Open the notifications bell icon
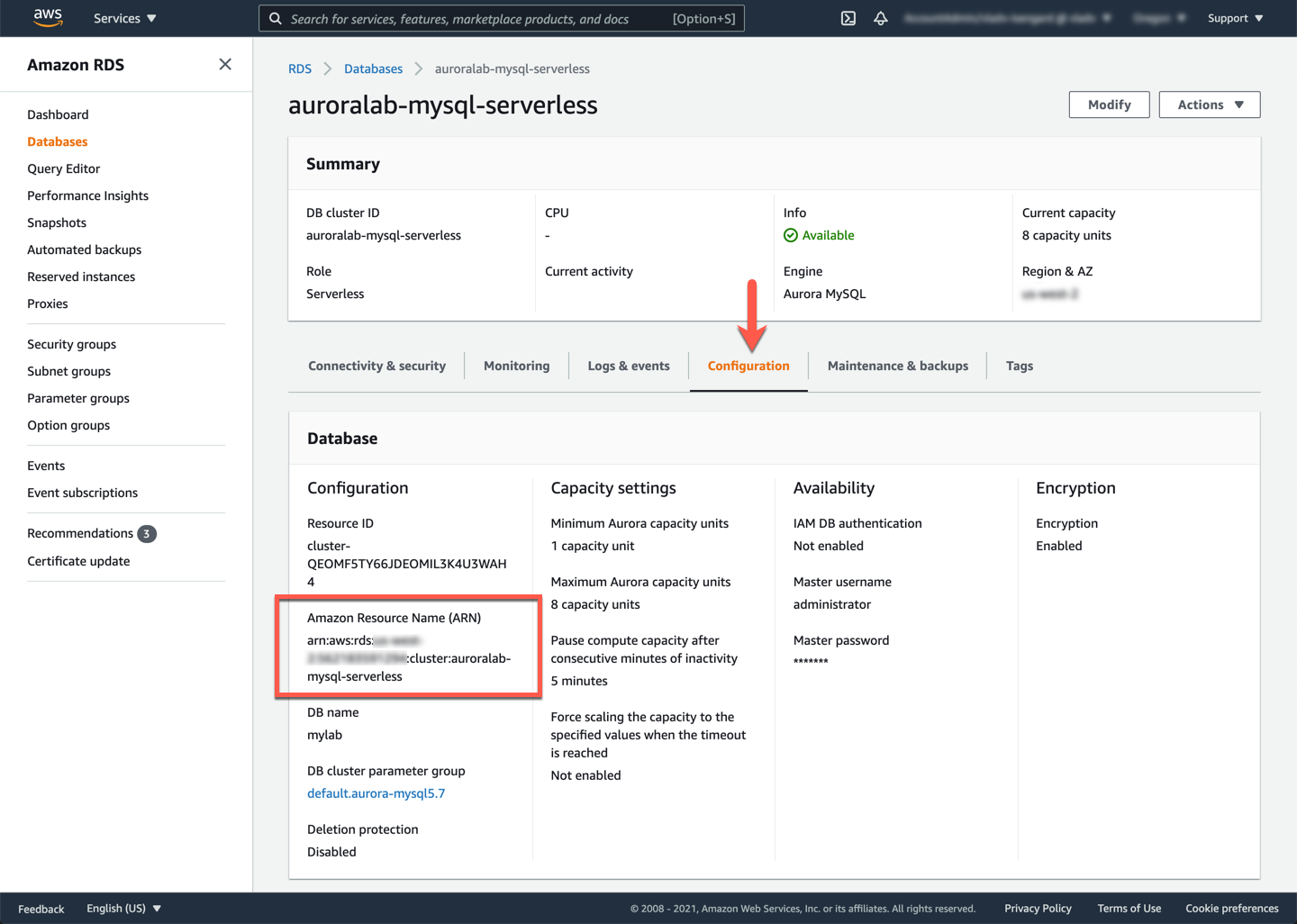Viewport: 1297px width, 924px height. (880, 18)
